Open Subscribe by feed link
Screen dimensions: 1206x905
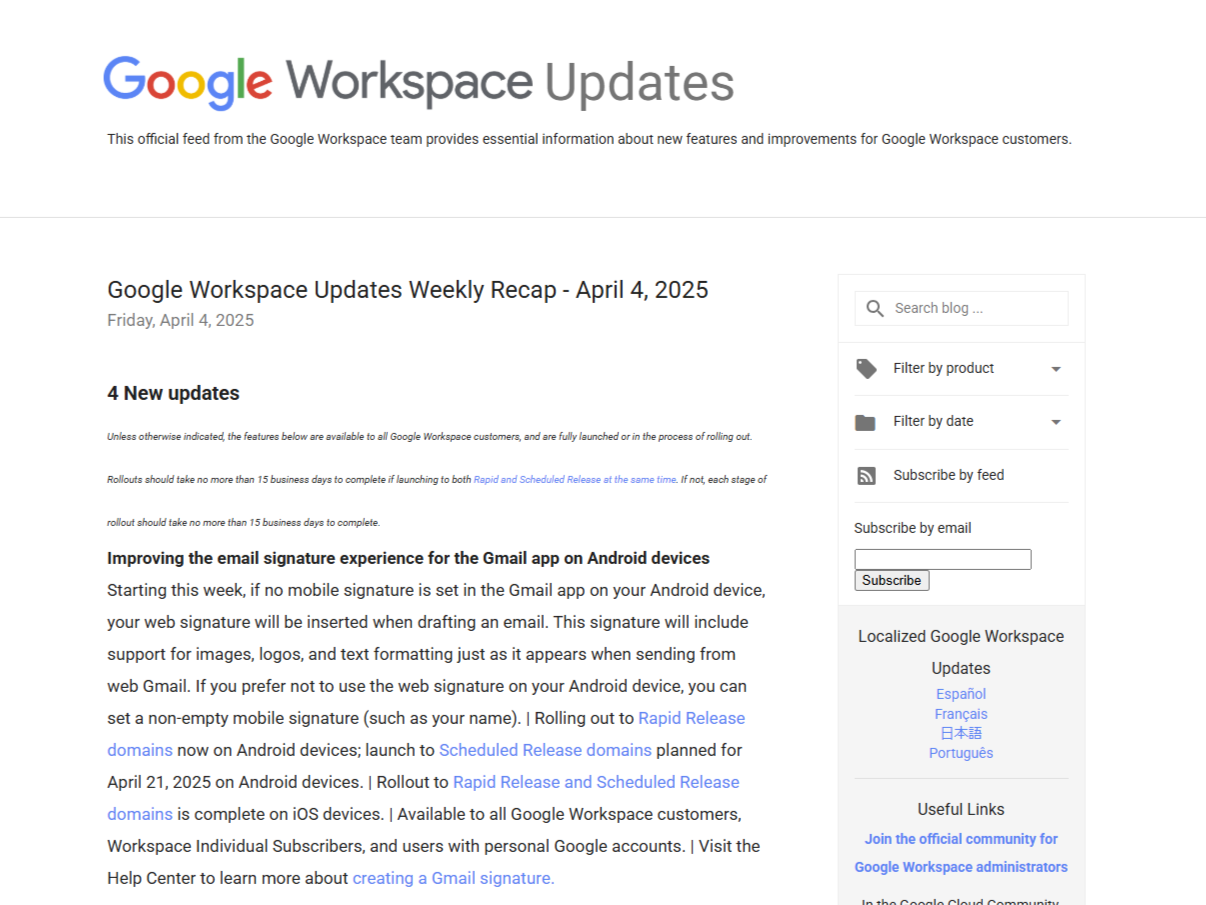[948, 475]
